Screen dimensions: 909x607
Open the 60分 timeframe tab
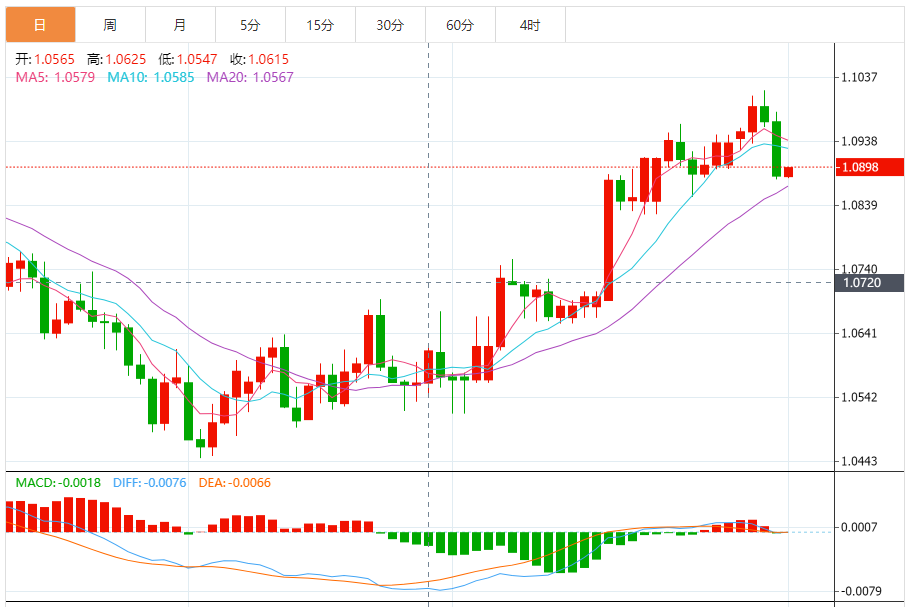460,25
